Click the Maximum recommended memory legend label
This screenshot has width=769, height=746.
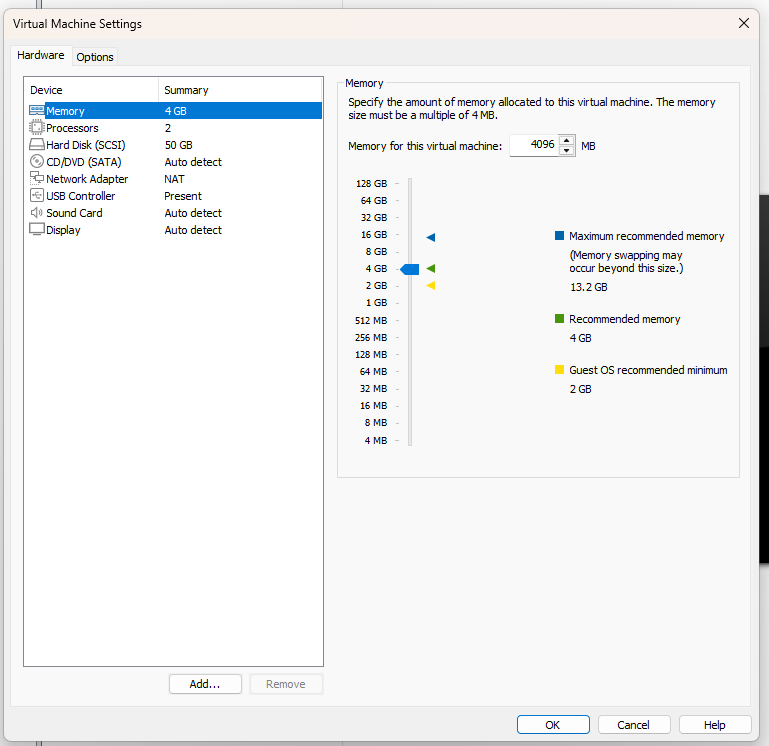pyautogui.click(x=646, y=236)
